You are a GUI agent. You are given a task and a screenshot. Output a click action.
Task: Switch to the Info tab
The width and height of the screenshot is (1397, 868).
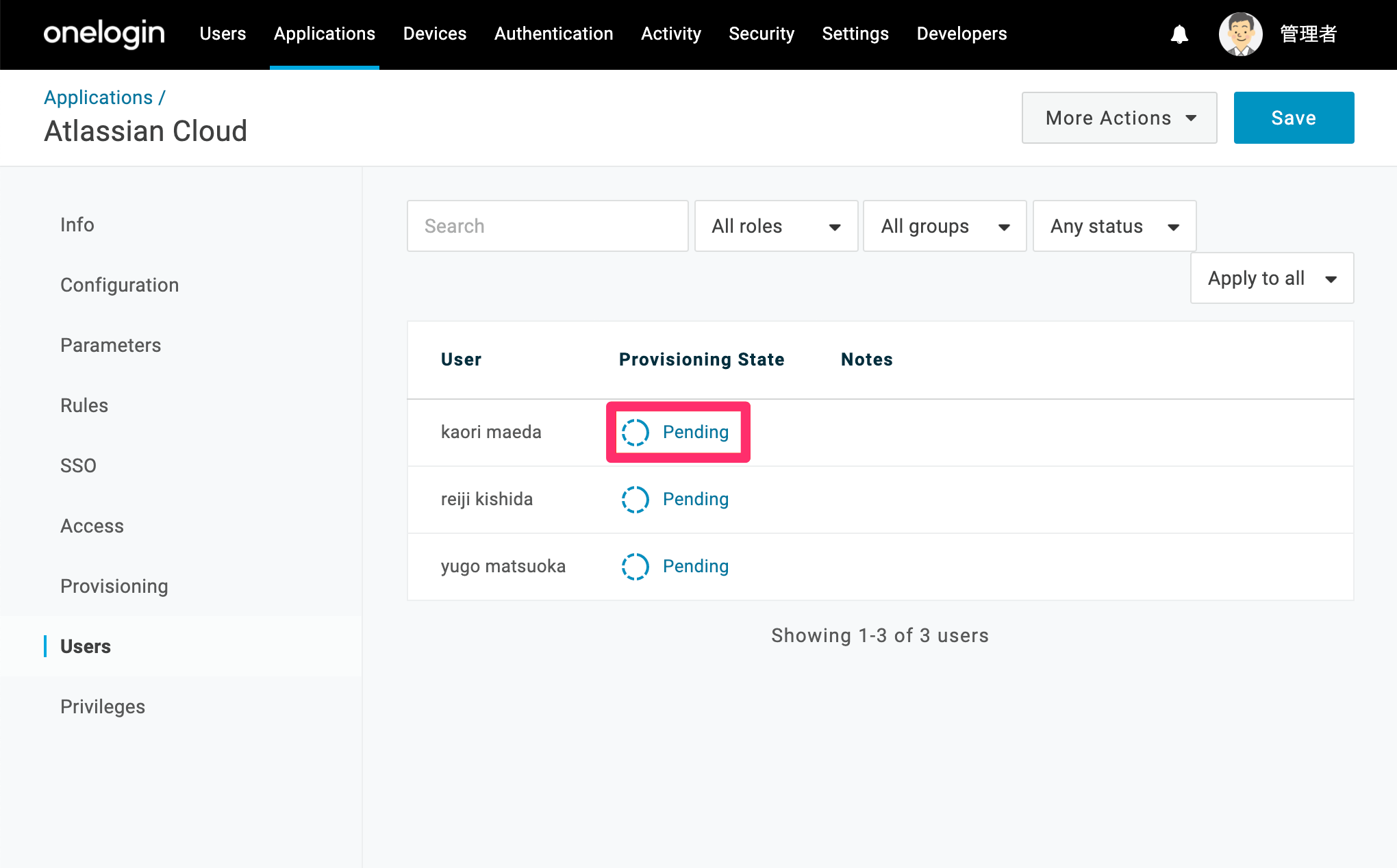(77, 225)
